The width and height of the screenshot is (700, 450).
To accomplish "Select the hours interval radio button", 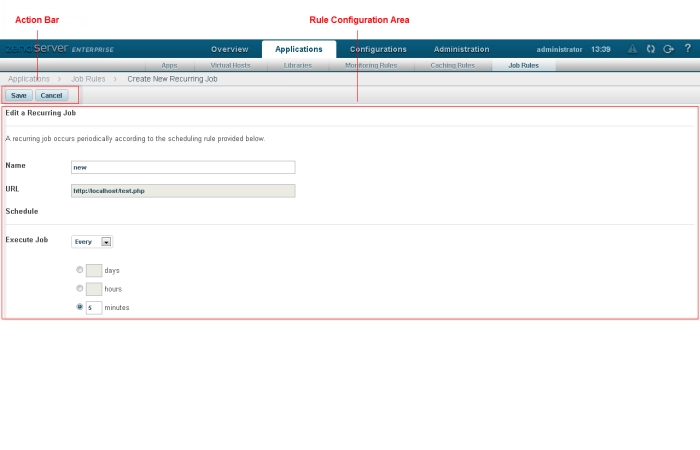I will (80, 288).
